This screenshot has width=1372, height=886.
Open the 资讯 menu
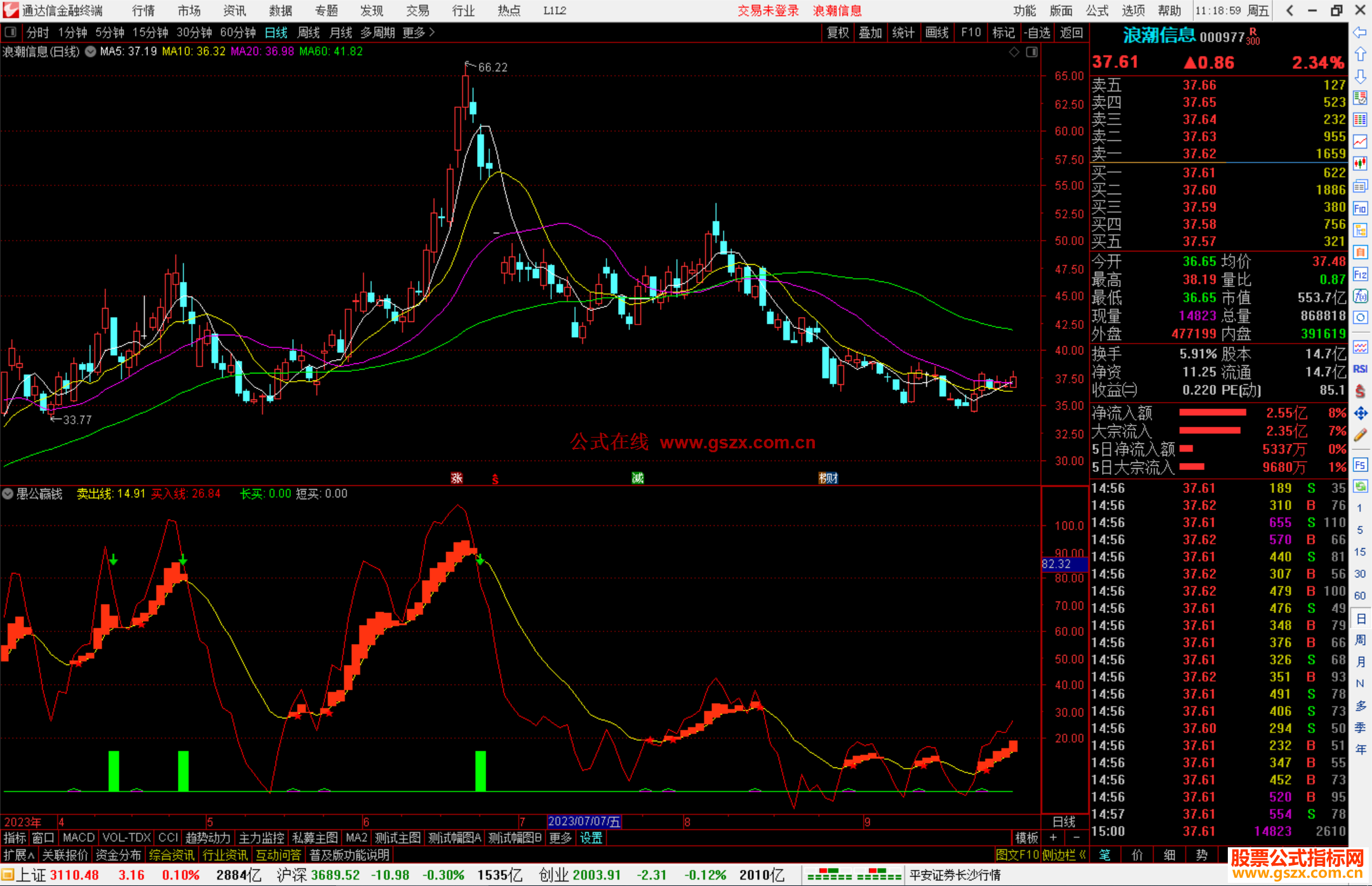235,10
